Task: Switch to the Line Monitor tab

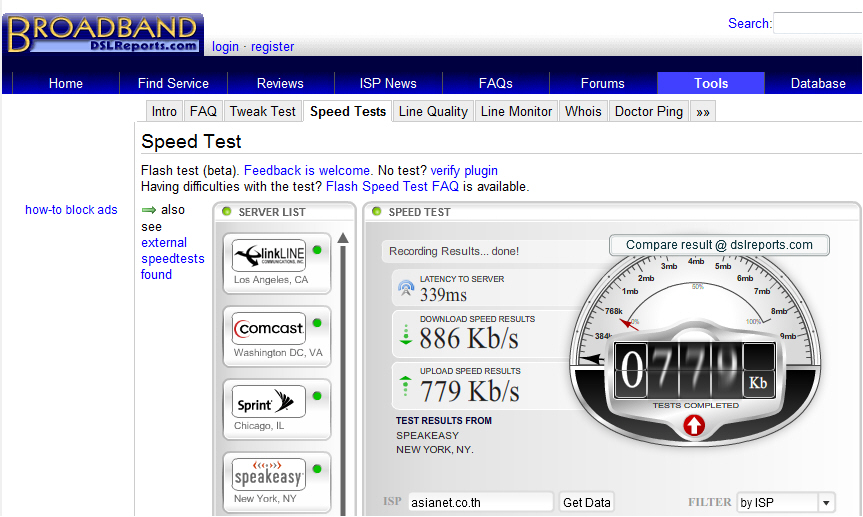Action: [x=516, y=112]
